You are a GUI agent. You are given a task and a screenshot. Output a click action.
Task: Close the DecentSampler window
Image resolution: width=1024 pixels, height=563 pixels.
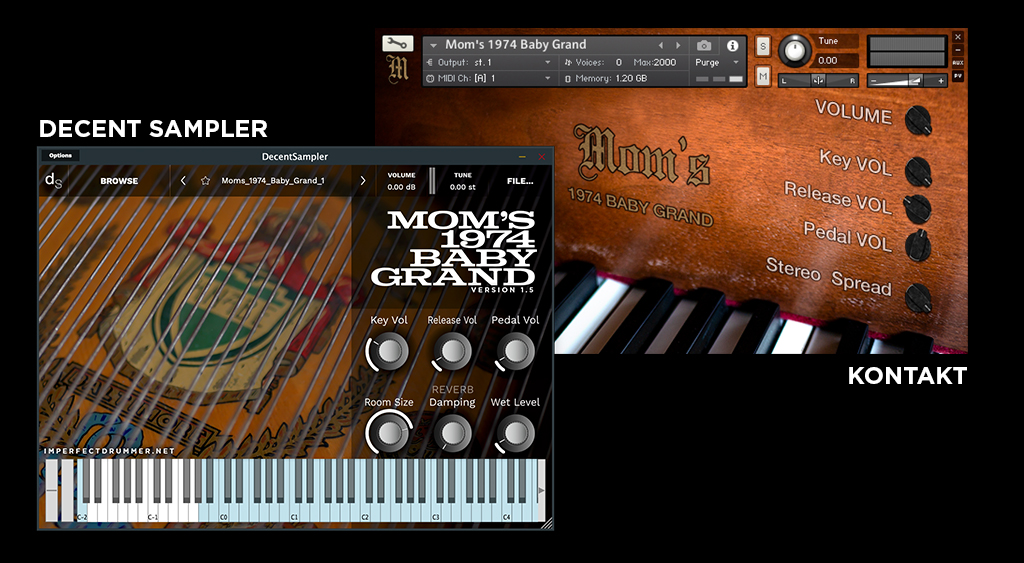pos(541,157)
